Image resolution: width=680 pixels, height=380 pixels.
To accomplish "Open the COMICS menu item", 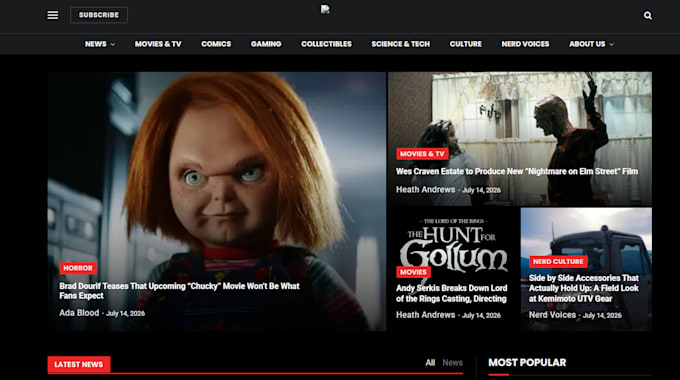I will 216,44.
